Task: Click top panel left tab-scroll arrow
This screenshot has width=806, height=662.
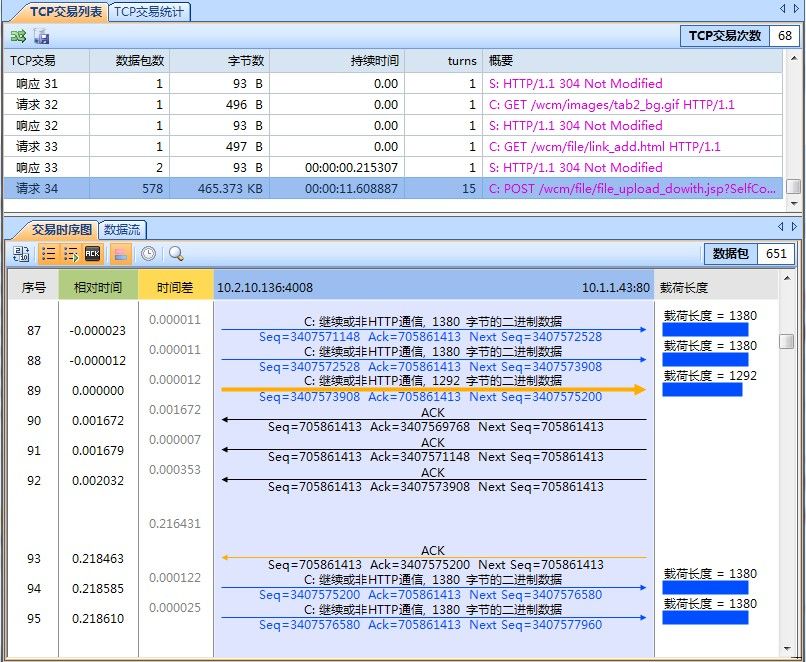Action: coord(782,9)
